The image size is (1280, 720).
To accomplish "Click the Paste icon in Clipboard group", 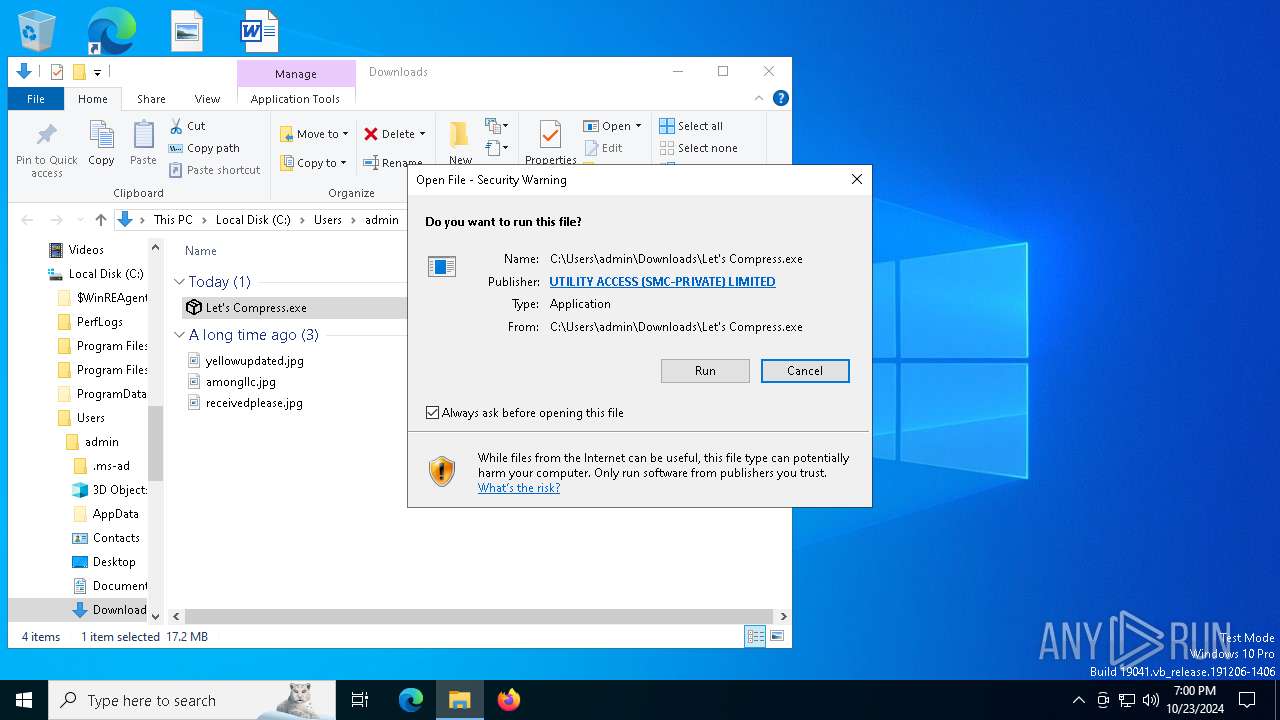I will pyautogui.click(x=143, y=143).
